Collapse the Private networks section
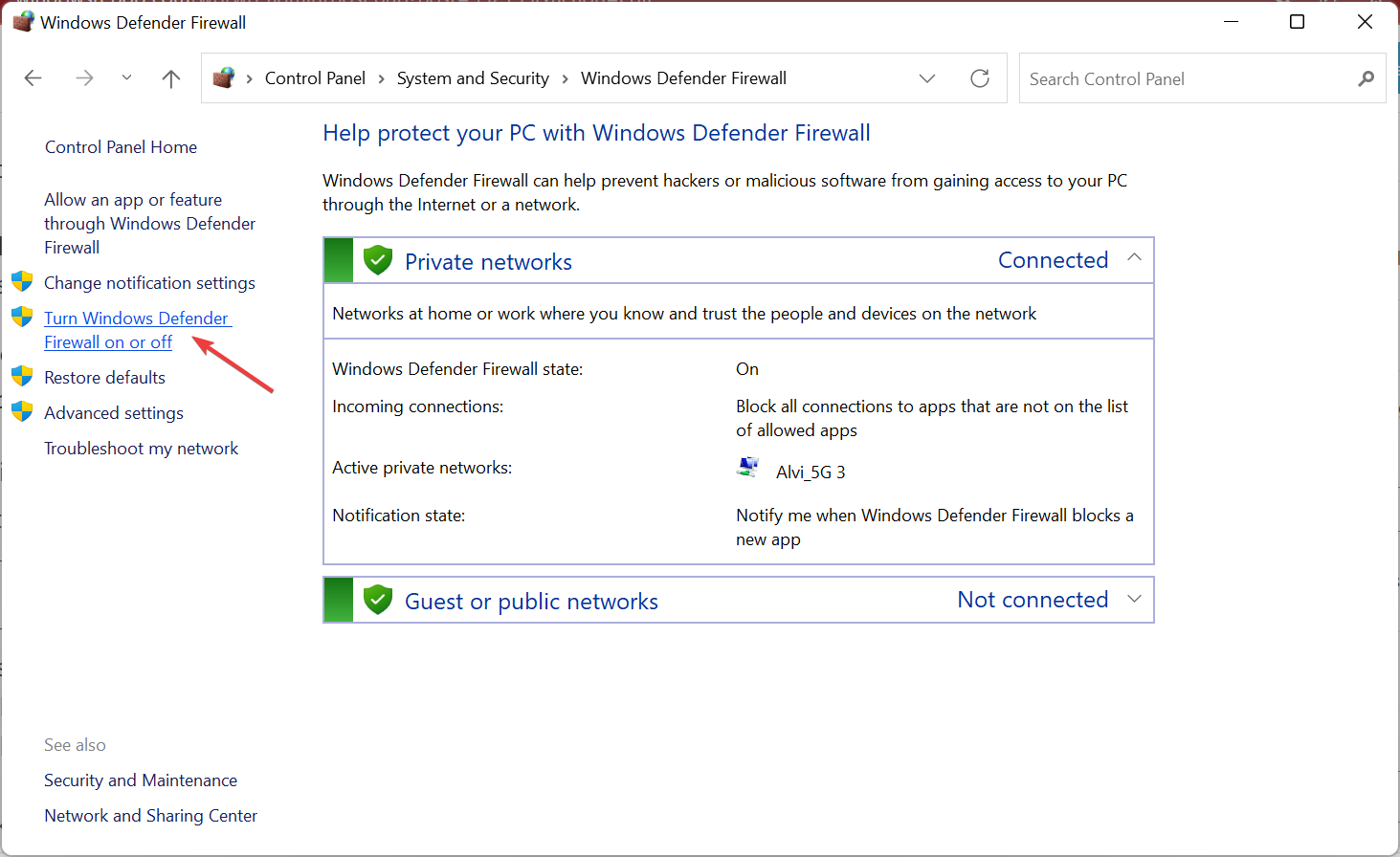Viewport: 1400px width, 857px height. tap(1134, 257)
